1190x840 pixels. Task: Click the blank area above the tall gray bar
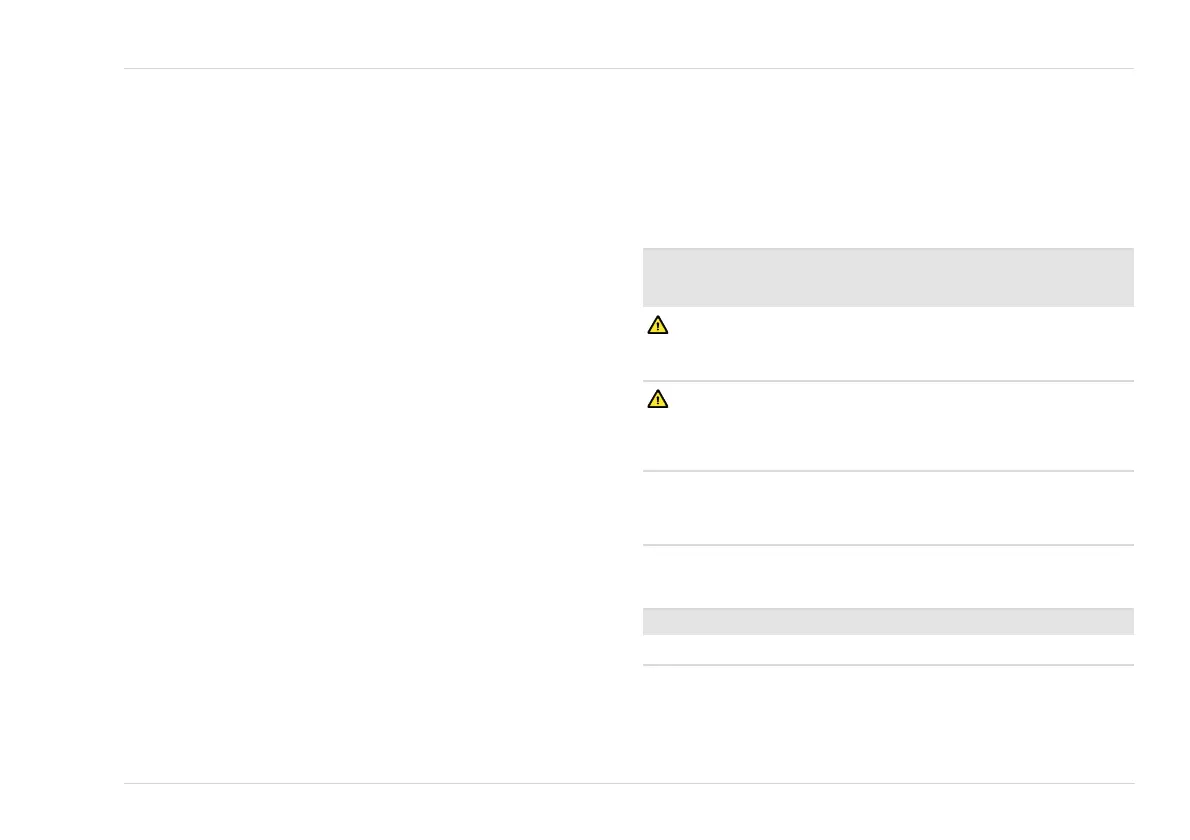(887, 160)
